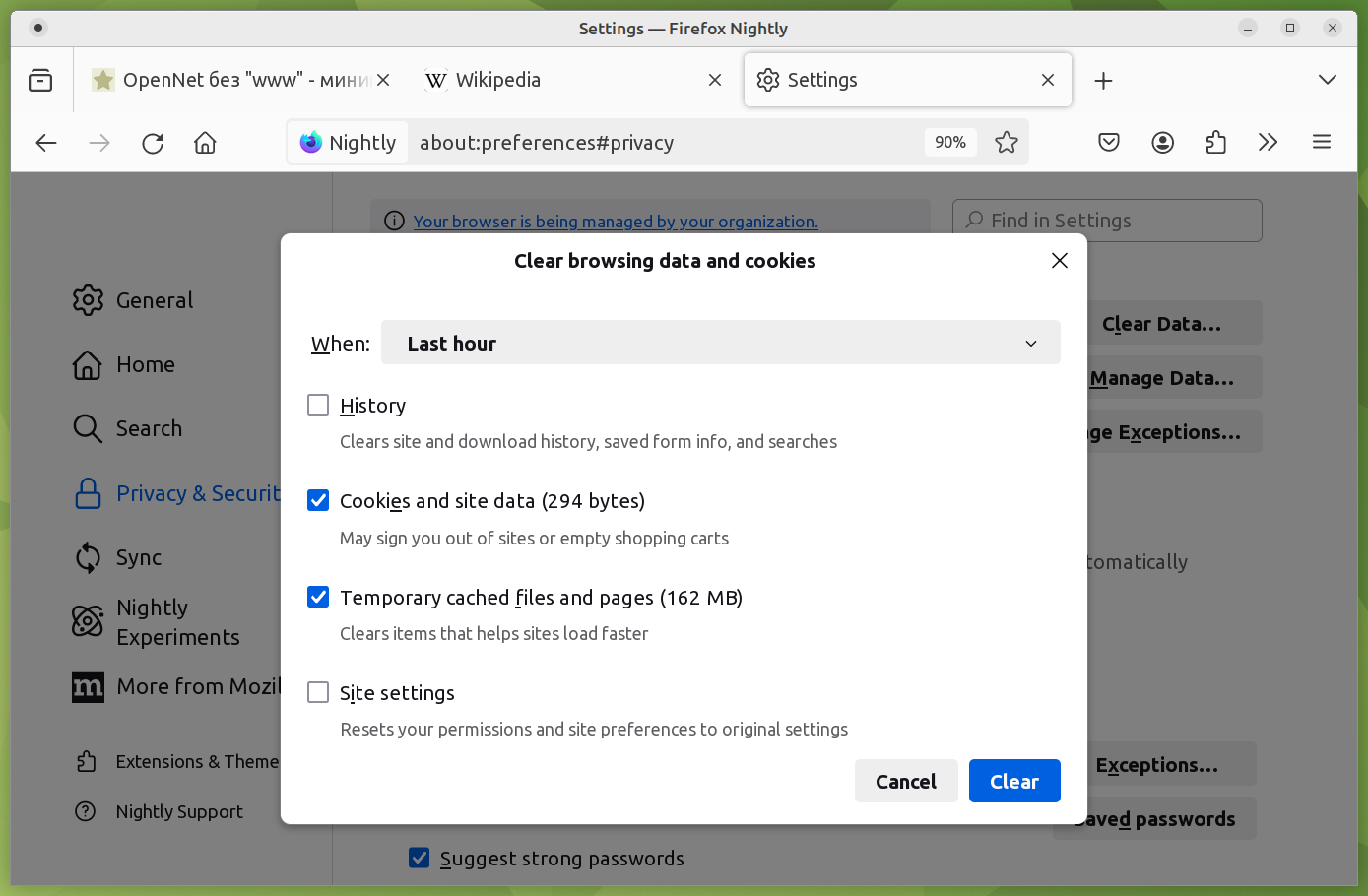The height and width of the screenshot is (896, 1368).
Task: Close the Clear browsing data dialog
Action: [1059, 260]
